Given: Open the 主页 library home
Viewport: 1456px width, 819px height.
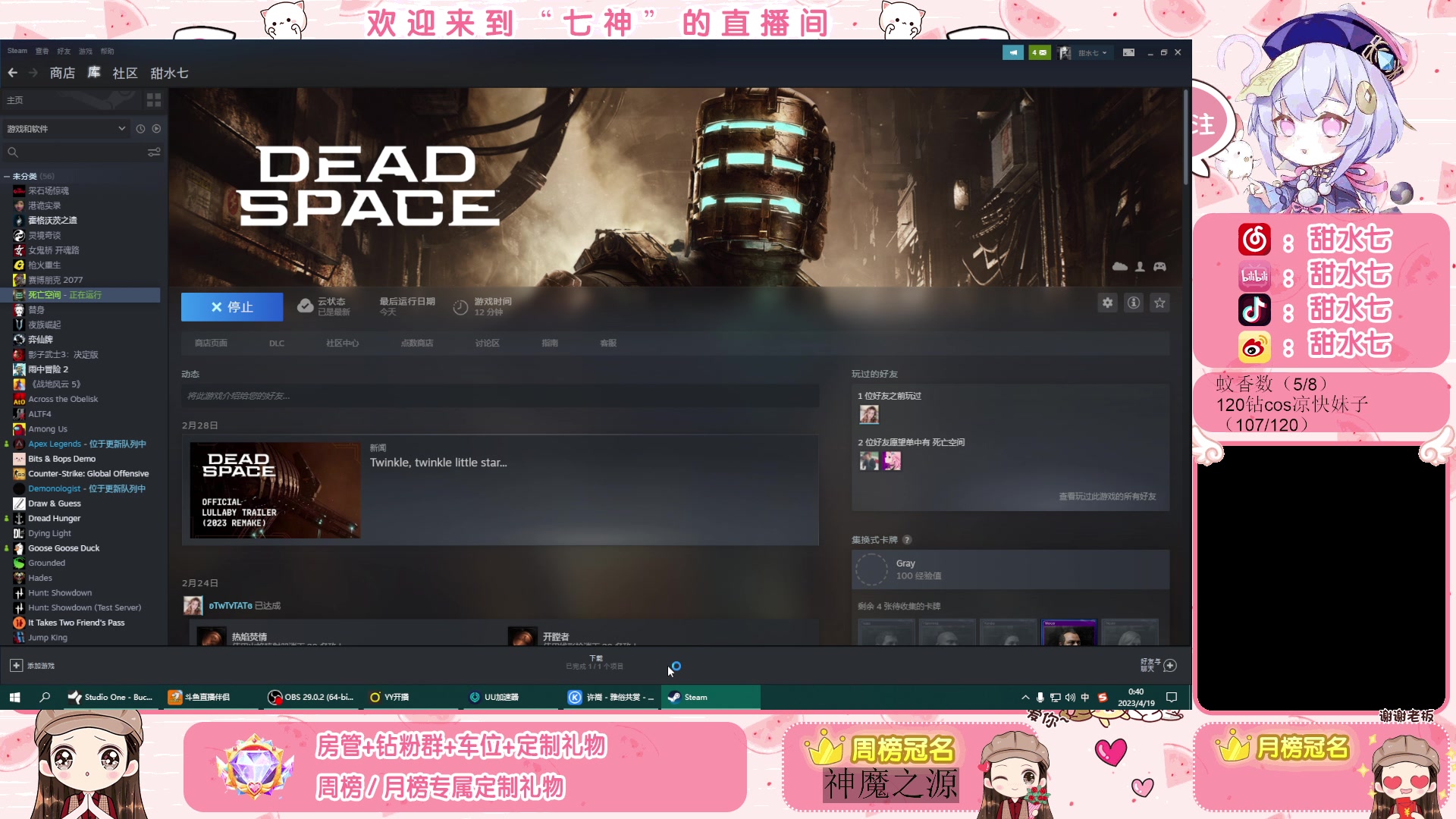Looking at the screenshot, I should click(15, 100).
